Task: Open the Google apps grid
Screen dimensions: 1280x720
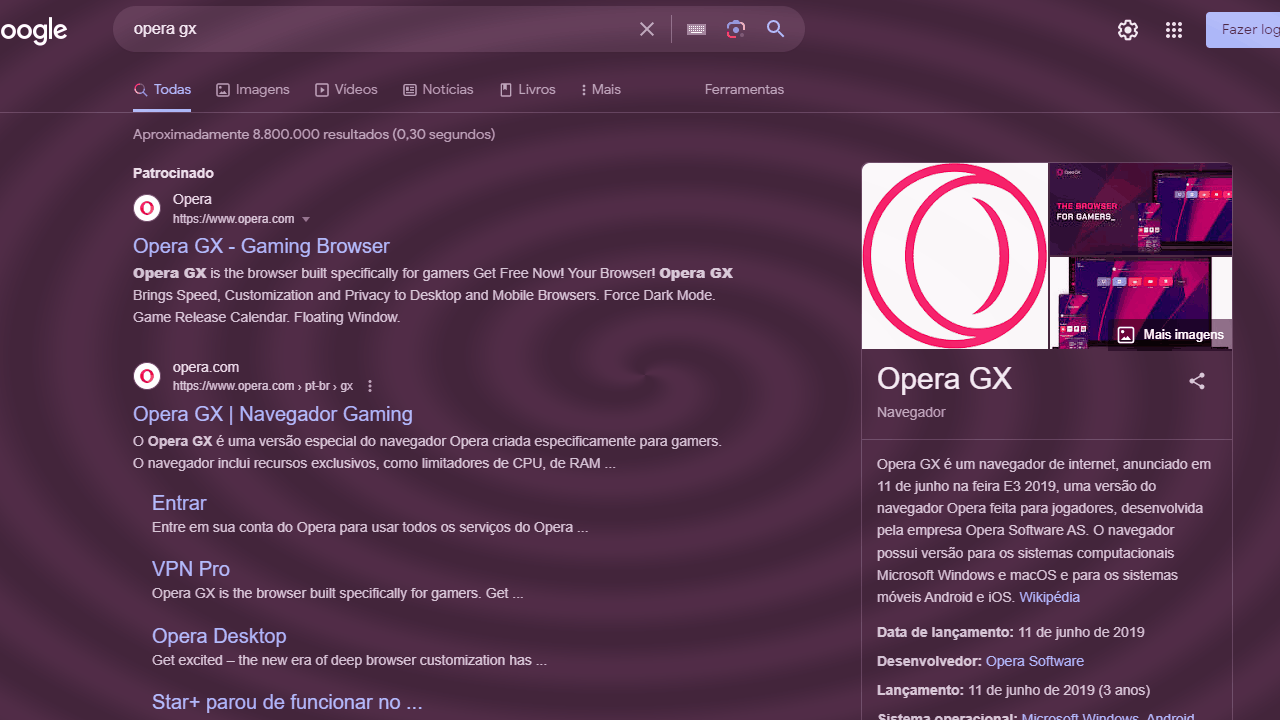Action: click(1174, 30)
